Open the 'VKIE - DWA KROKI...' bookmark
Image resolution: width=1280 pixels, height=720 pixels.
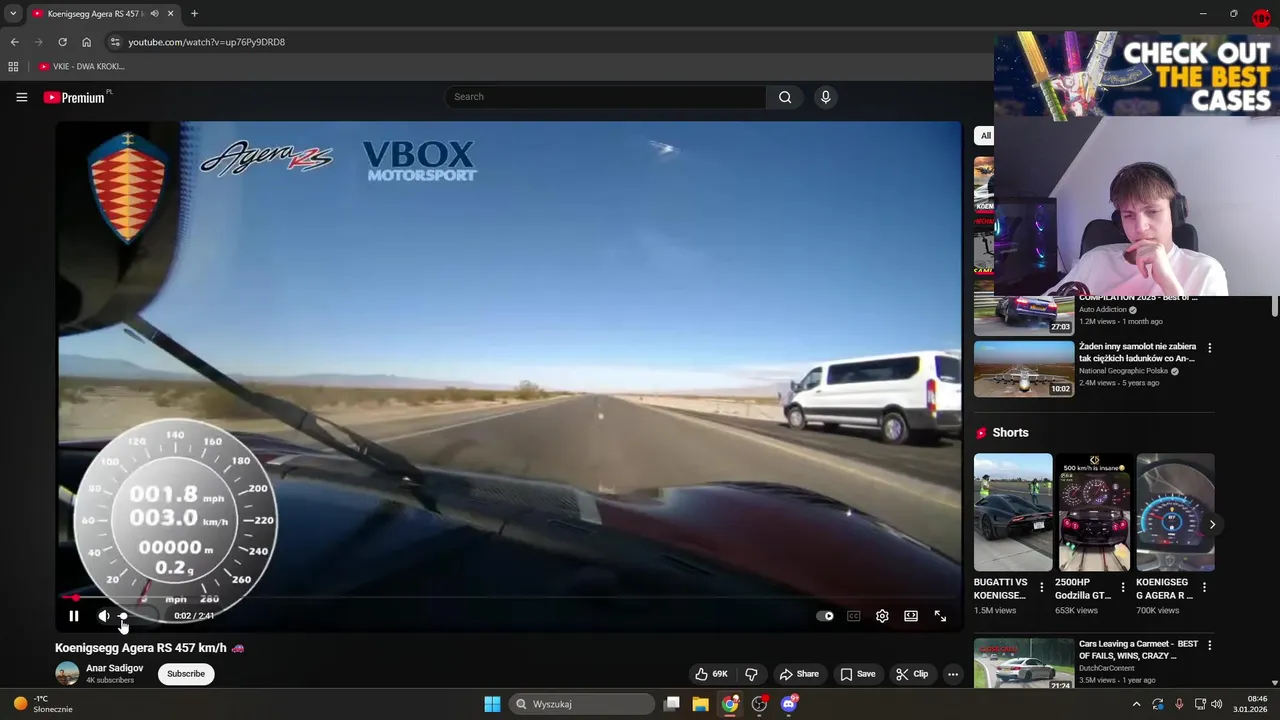tap(82, 66)
